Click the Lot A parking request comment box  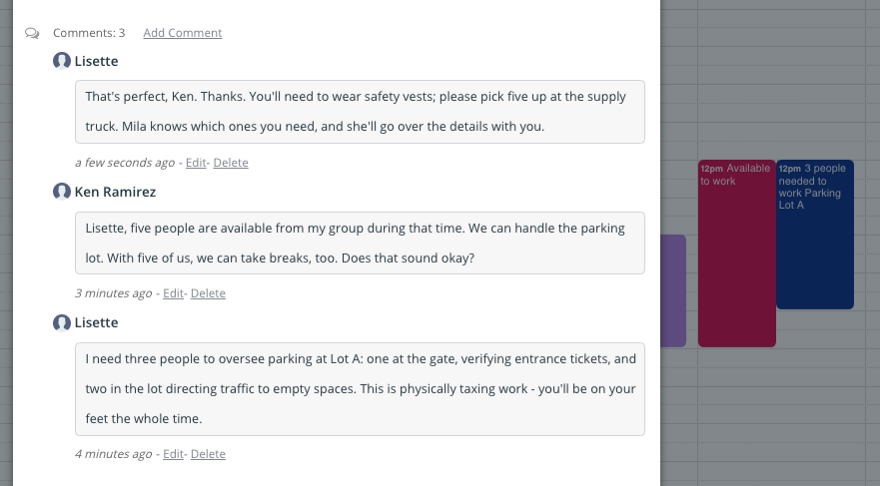tap(360, 389)
